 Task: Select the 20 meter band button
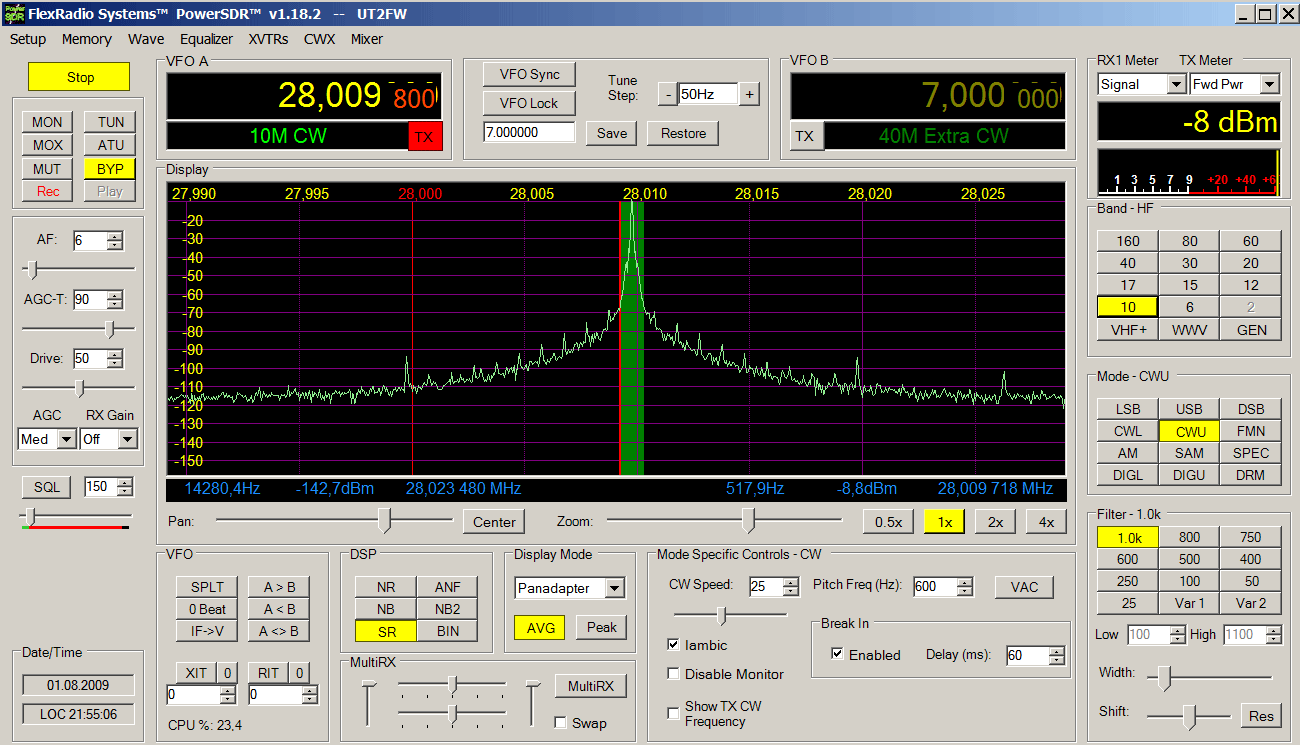(1250, 263)
